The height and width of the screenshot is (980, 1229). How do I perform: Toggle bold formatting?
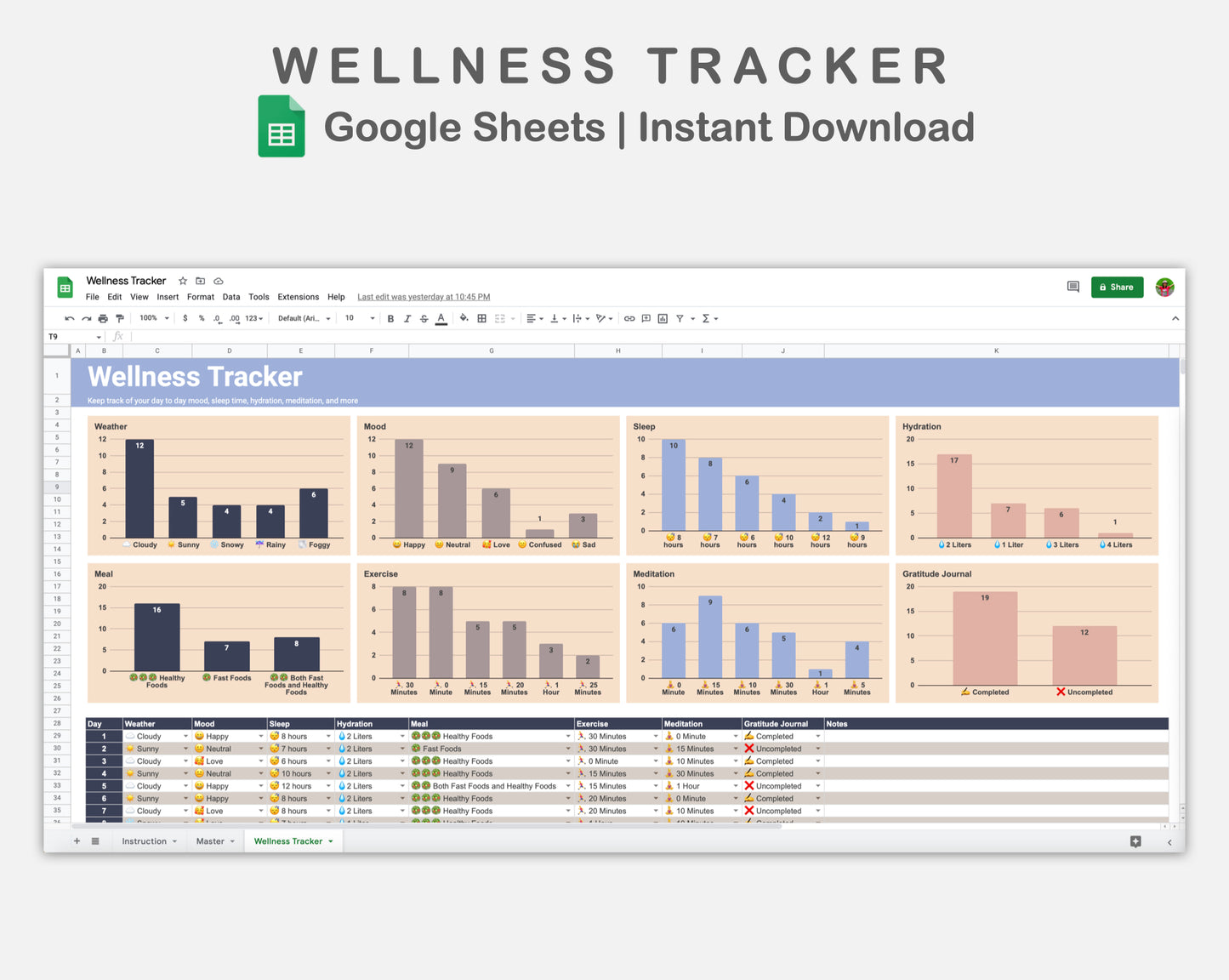(390, 317)
